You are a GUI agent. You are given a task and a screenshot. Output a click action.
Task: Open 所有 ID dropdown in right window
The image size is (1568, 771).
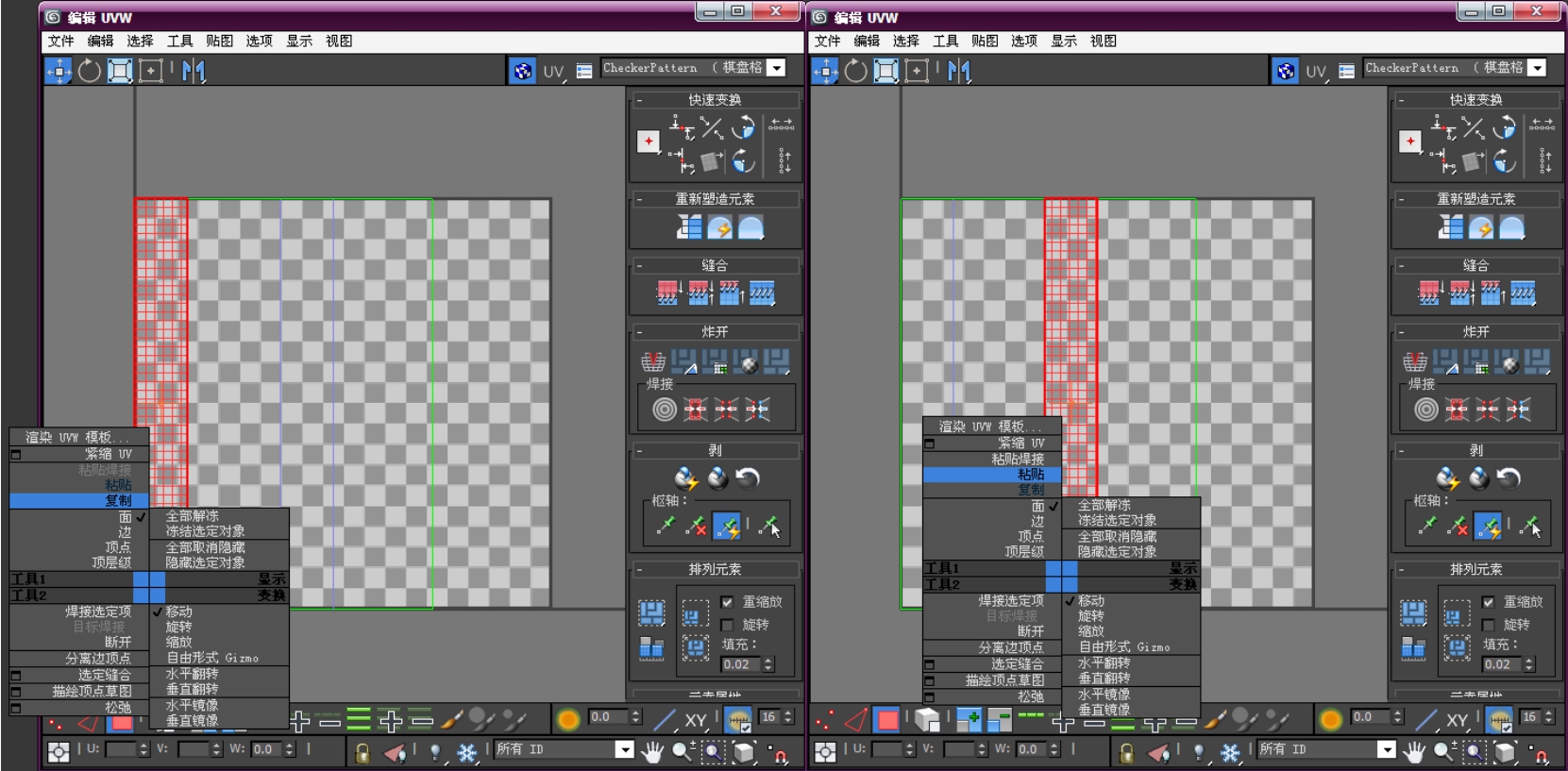pos(1386,749)
